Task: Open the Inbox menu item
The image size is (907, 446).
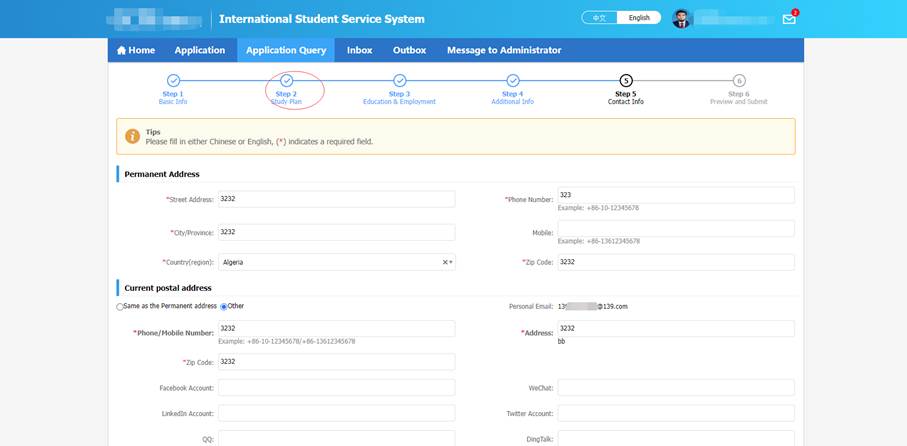Action: point(359,50)
